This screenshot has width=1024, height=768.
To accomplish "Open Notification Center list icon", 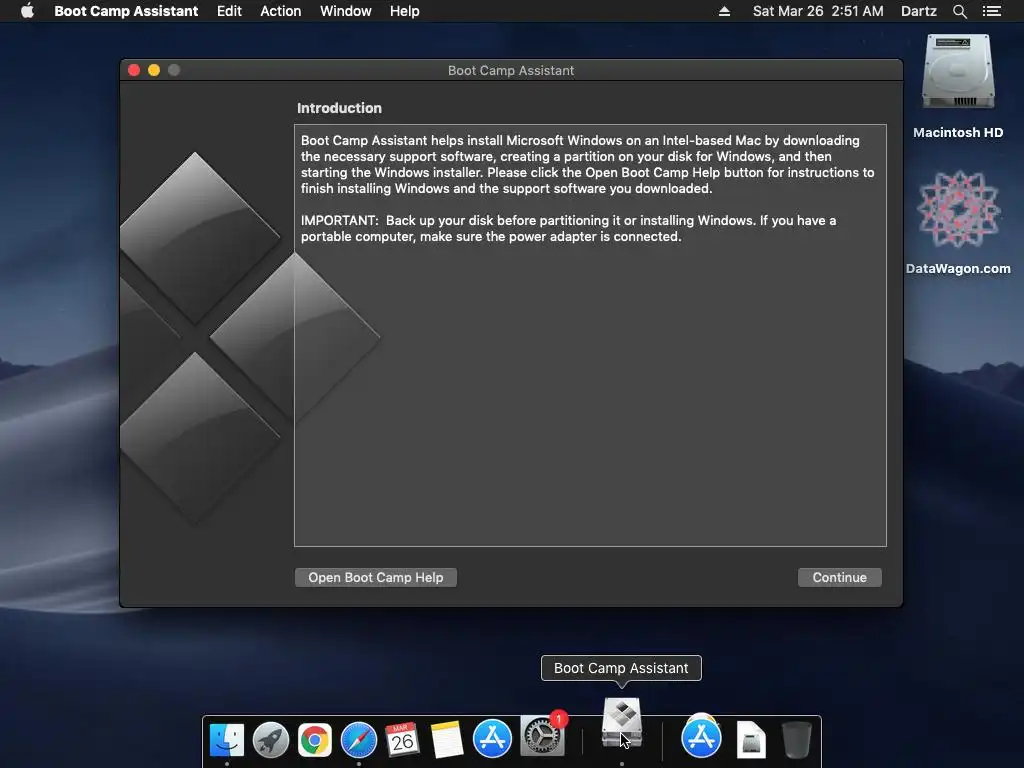I will pyautogui.click(x=992, y=11).
